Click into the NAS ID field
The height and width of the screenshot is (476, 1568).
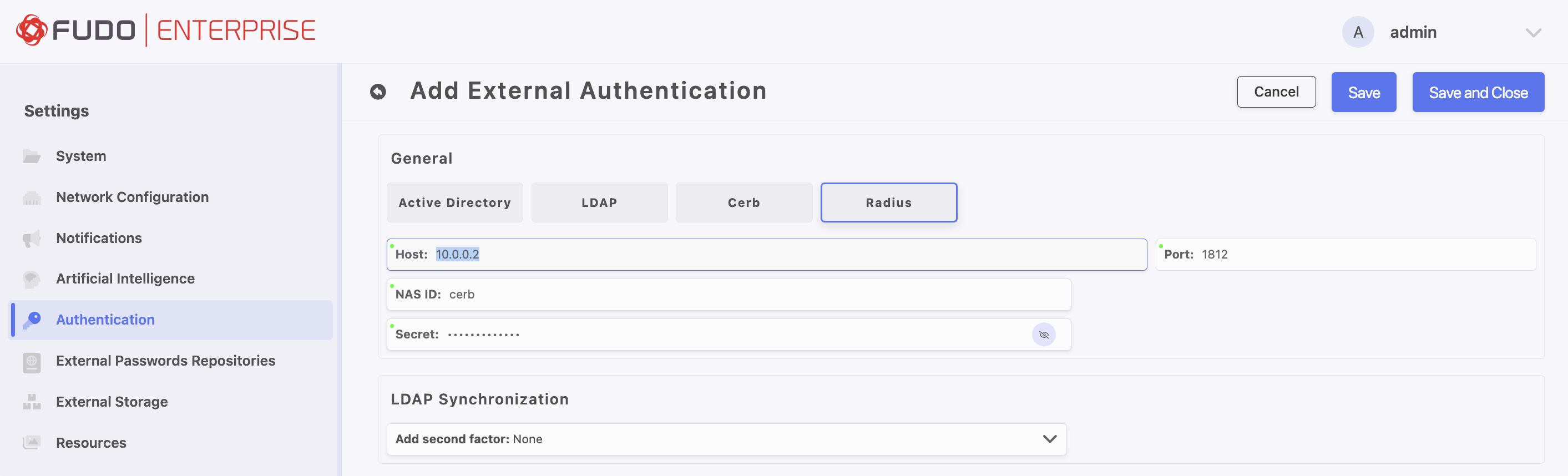click(730, 295)
